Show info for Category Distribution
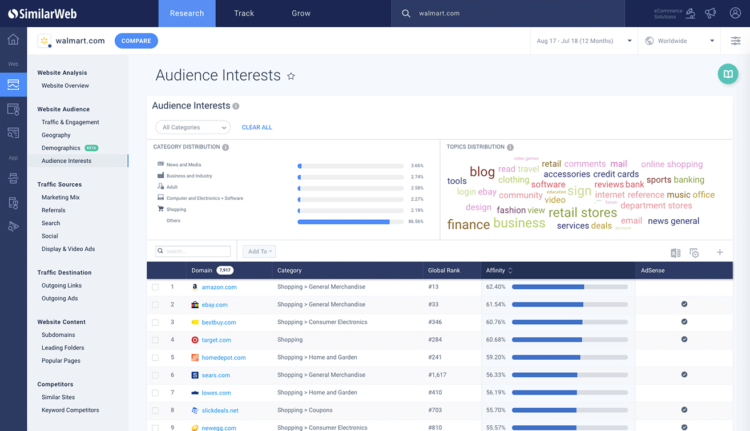 (x=225, y=147)
